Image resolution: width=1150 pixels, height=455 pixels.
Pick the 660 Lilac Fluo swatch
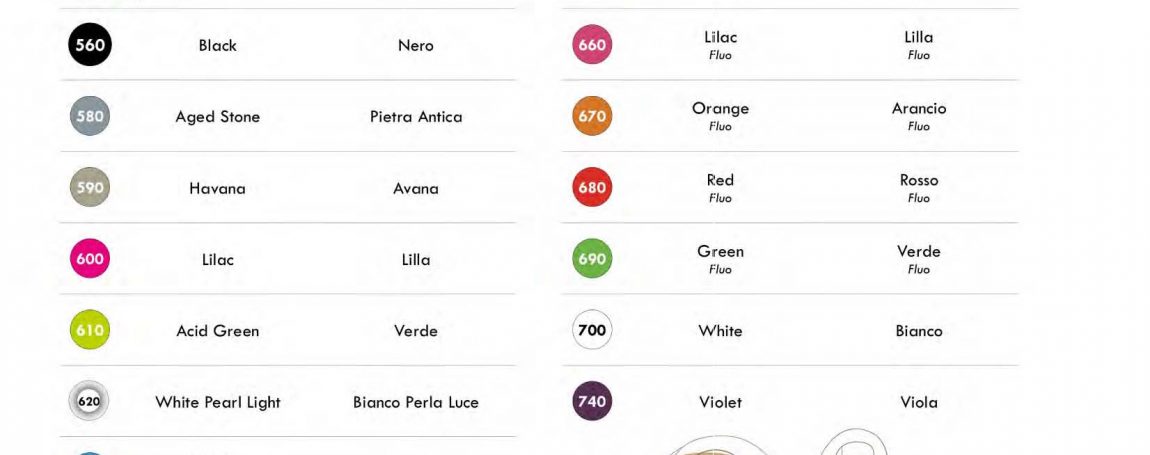[x=592, y=45]
